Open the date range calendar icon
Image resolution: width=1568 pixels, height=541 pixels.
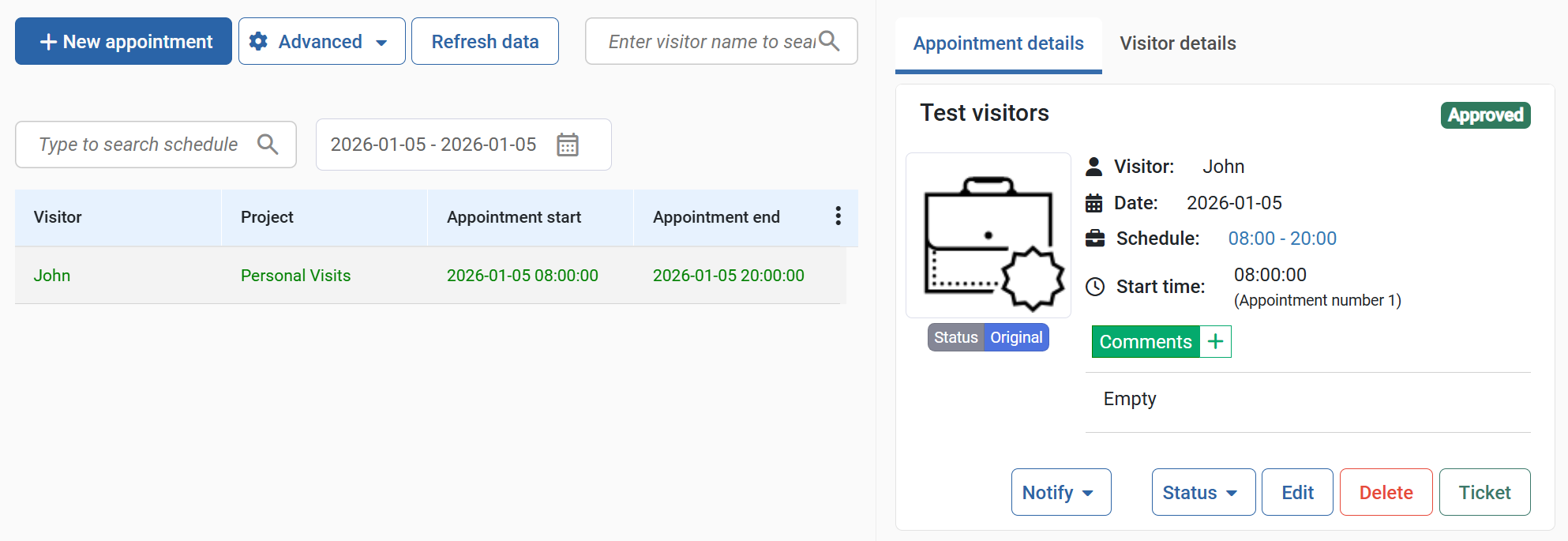(567, 145)
